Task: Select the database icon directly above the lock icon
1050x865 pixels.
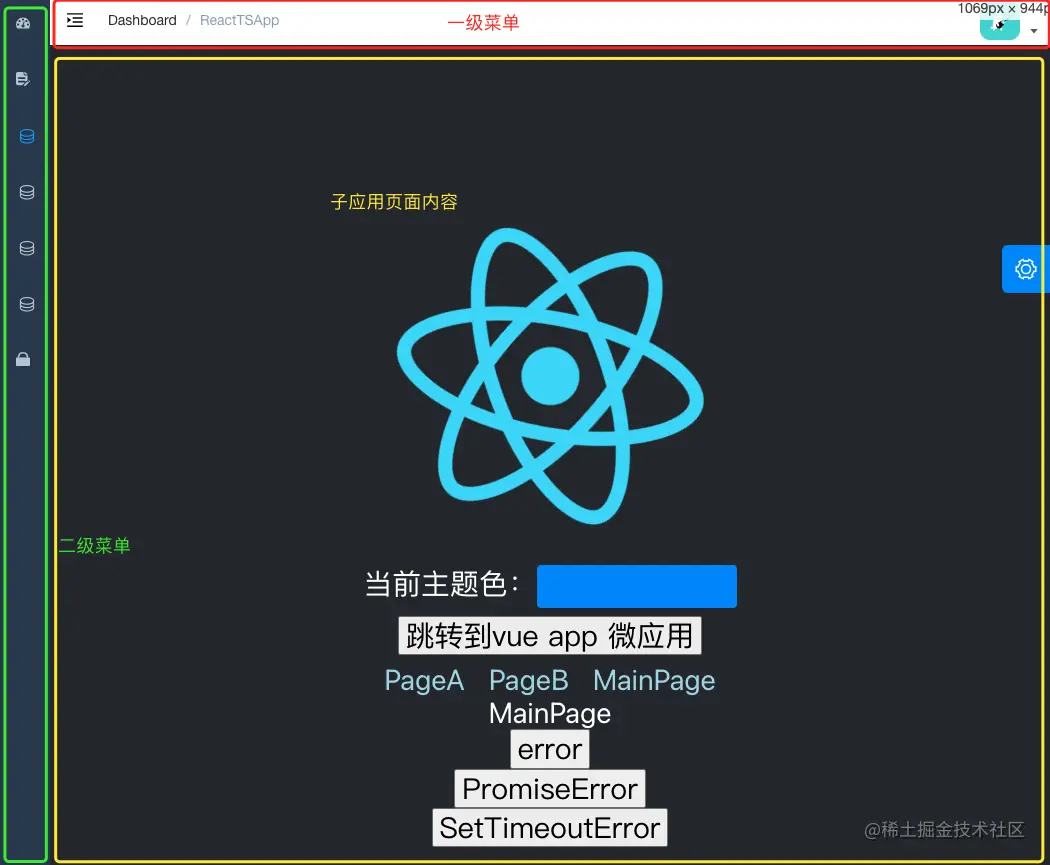Action: 27,305
